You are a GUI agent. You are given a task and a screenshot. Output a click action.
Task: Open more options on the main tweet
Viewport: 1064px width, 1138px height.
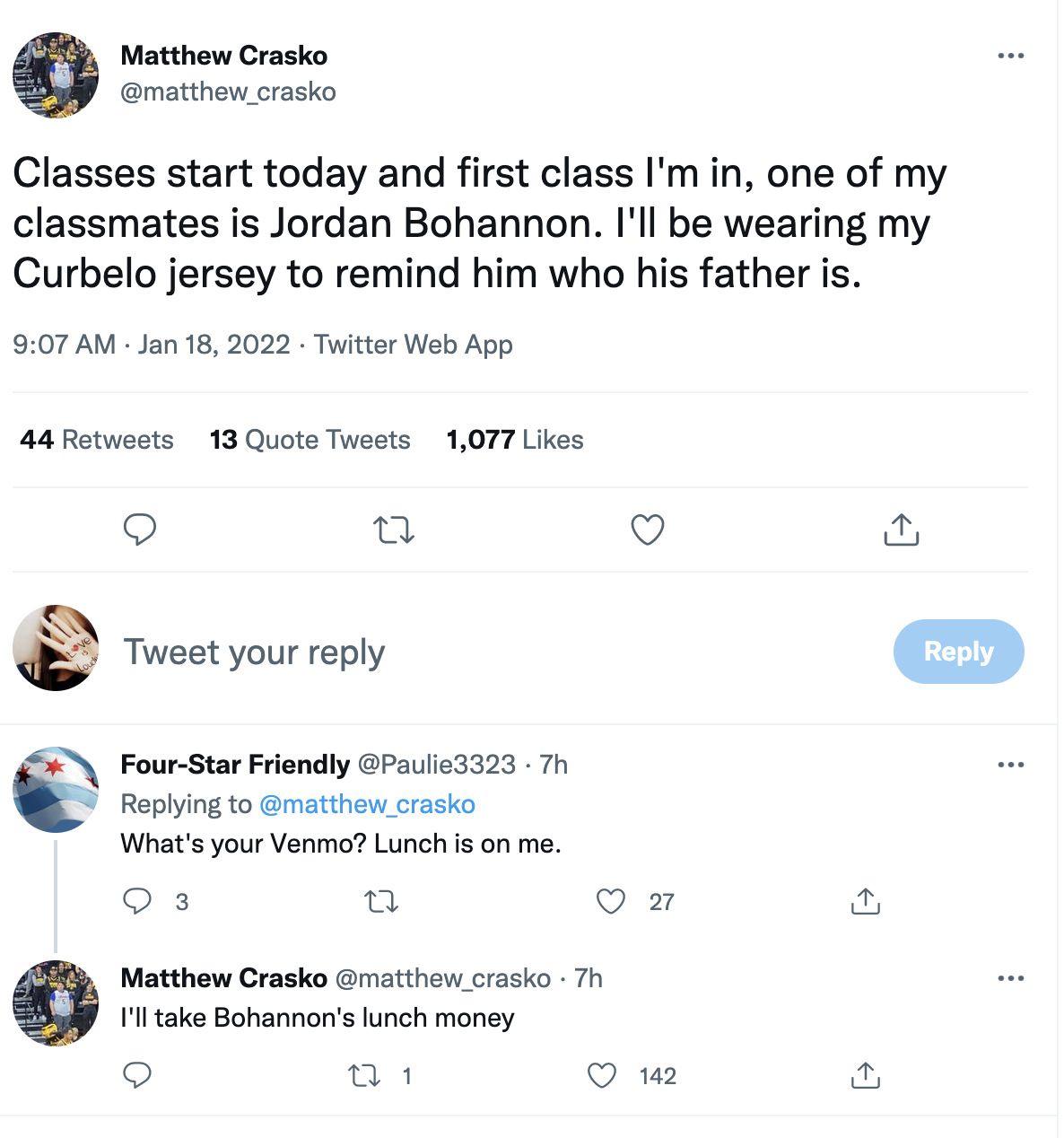coord(1011,56)
